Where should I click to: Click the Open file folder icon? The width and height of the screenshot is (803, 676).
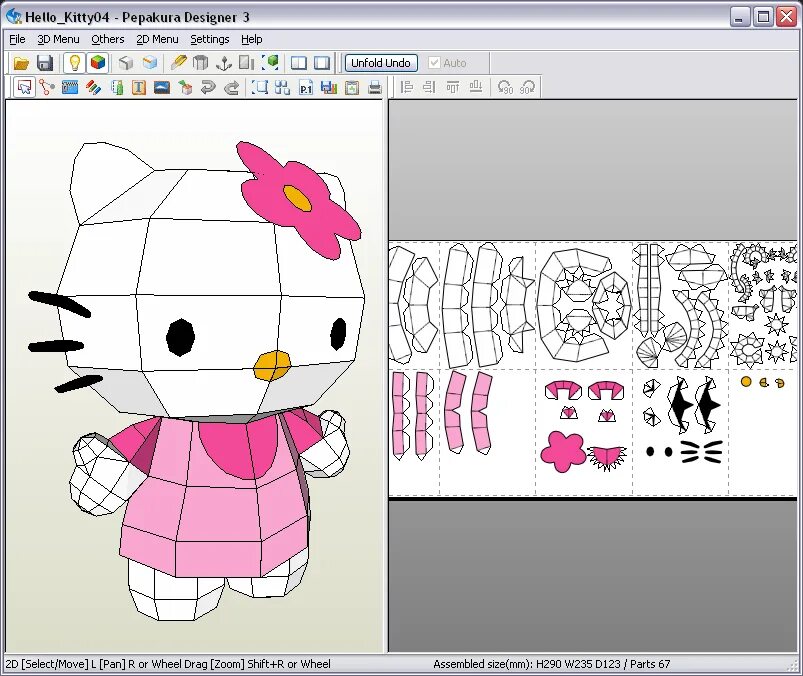click(22, 63)
